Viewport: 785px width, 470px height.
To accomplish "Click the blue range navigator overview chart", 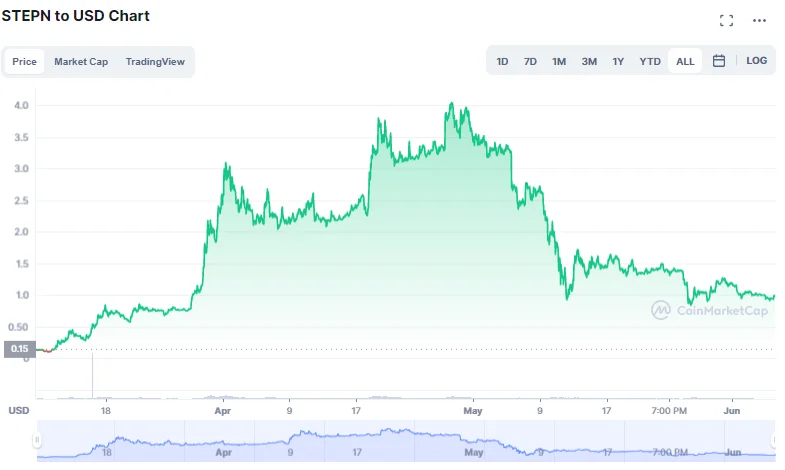I will click(x=406, y=441).
